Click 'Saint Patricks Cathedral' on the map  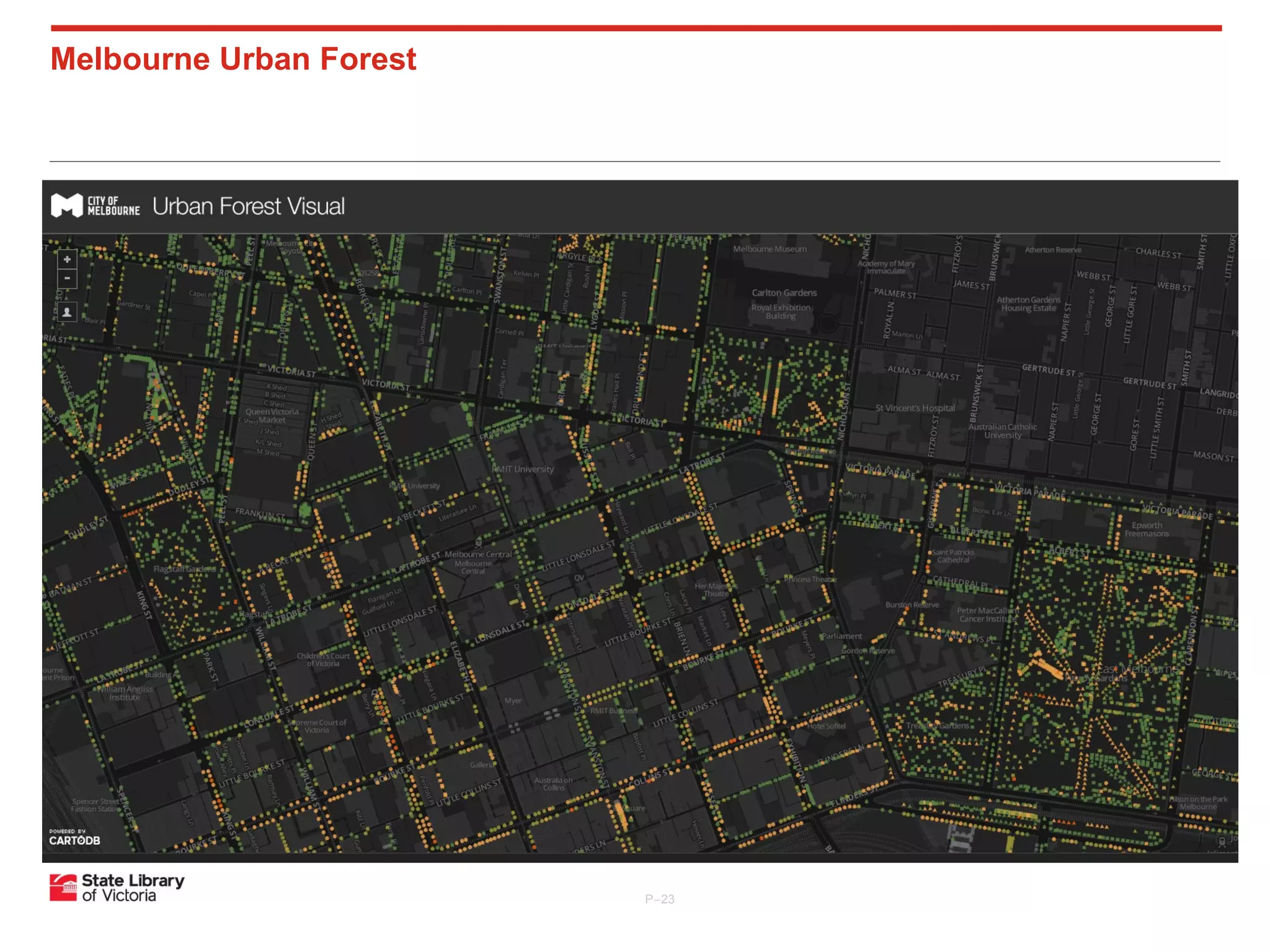pos(953,556)
